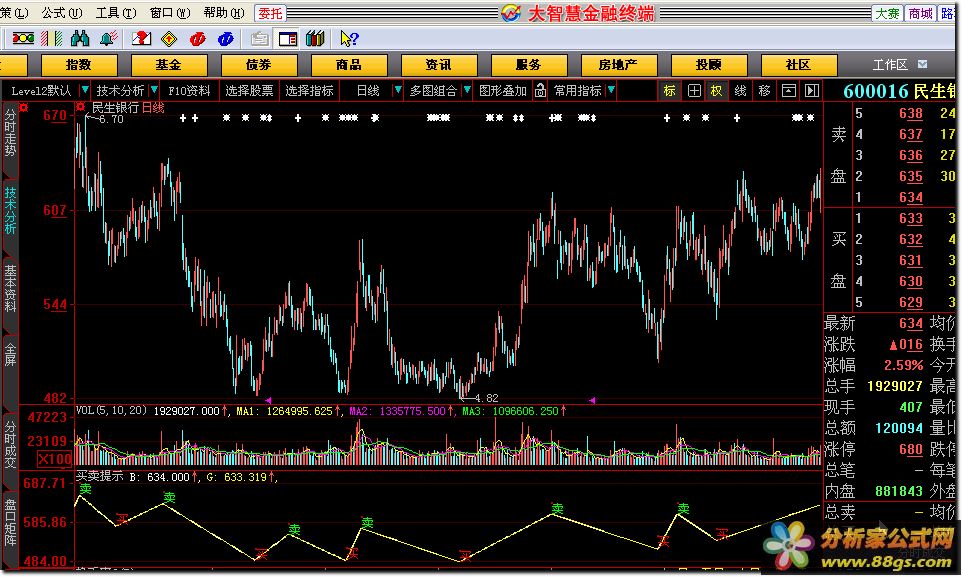Click the red circular info icon
Image resolution: width=963 pixels, height=577 pixels.
coord(197,39)
